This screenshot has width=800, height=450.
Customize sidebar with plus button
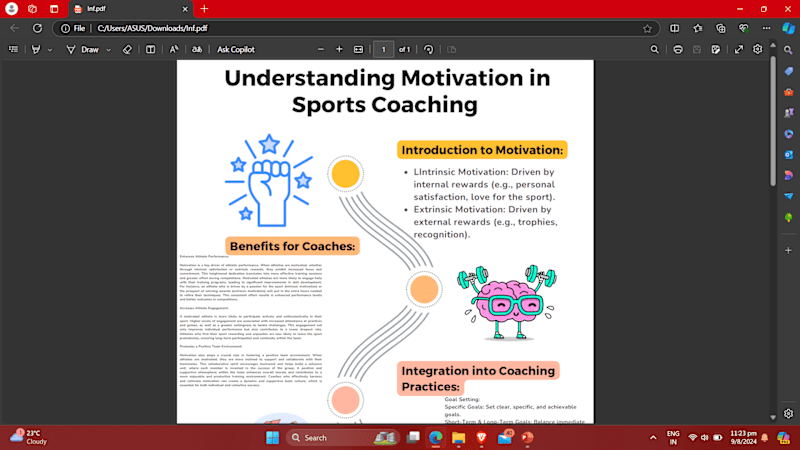coord(788,251)
